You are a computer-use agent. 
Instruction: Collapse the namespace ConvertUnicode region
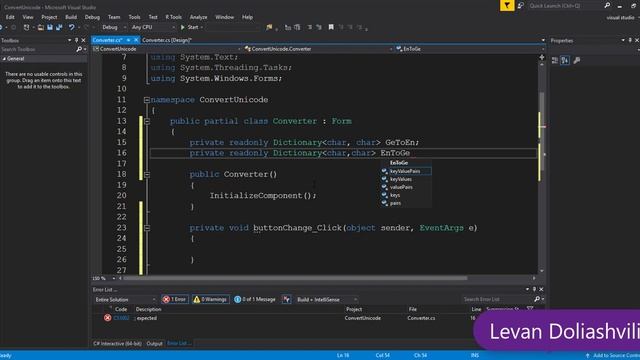tap(147, 100)
